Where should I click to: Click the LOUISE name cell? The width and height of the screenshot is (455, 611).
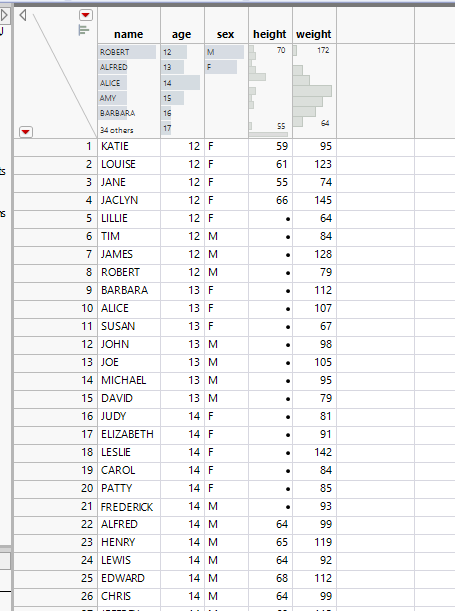tap(129, 164)
